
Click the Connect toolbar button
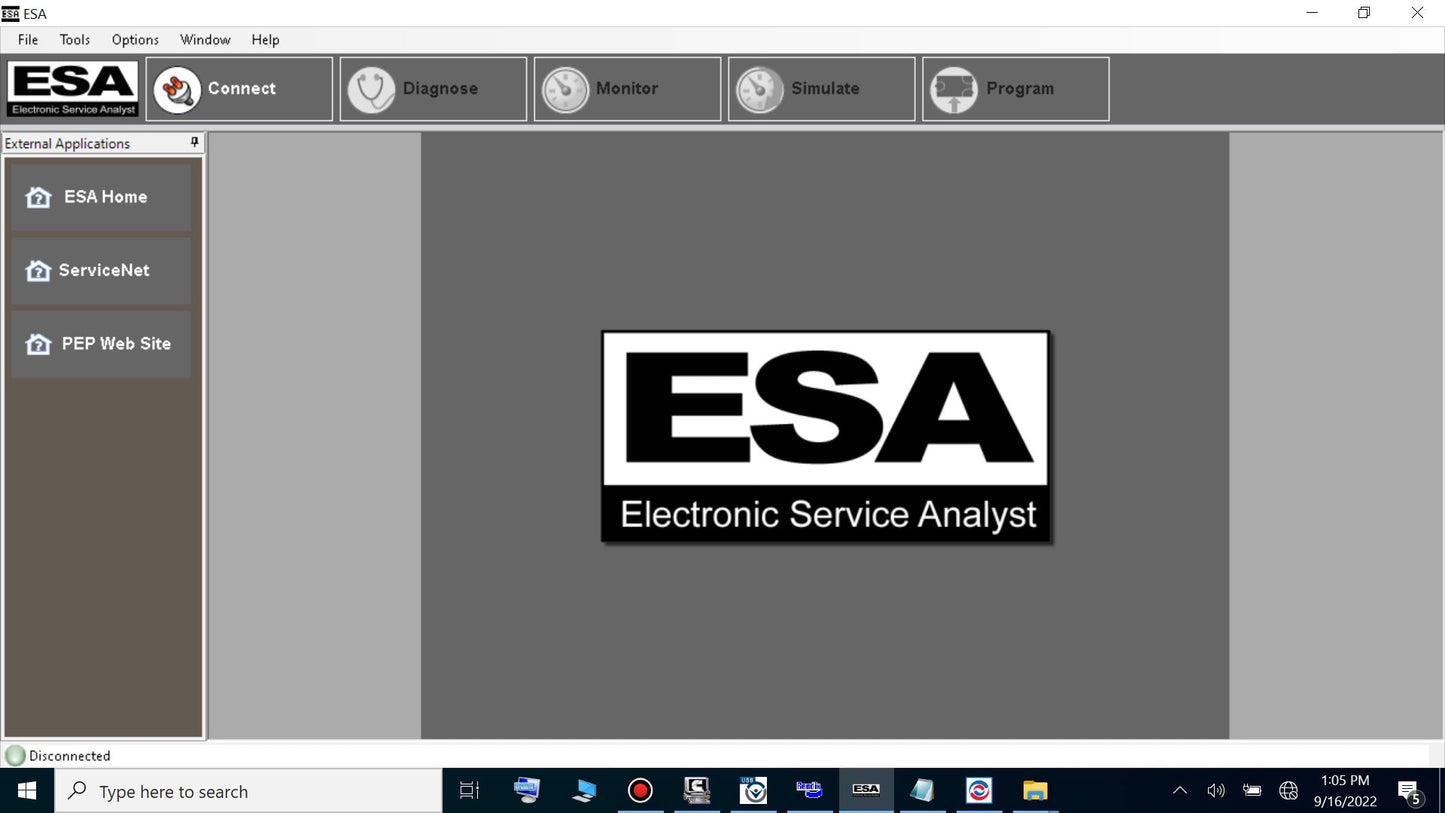(x=239, y=89)
